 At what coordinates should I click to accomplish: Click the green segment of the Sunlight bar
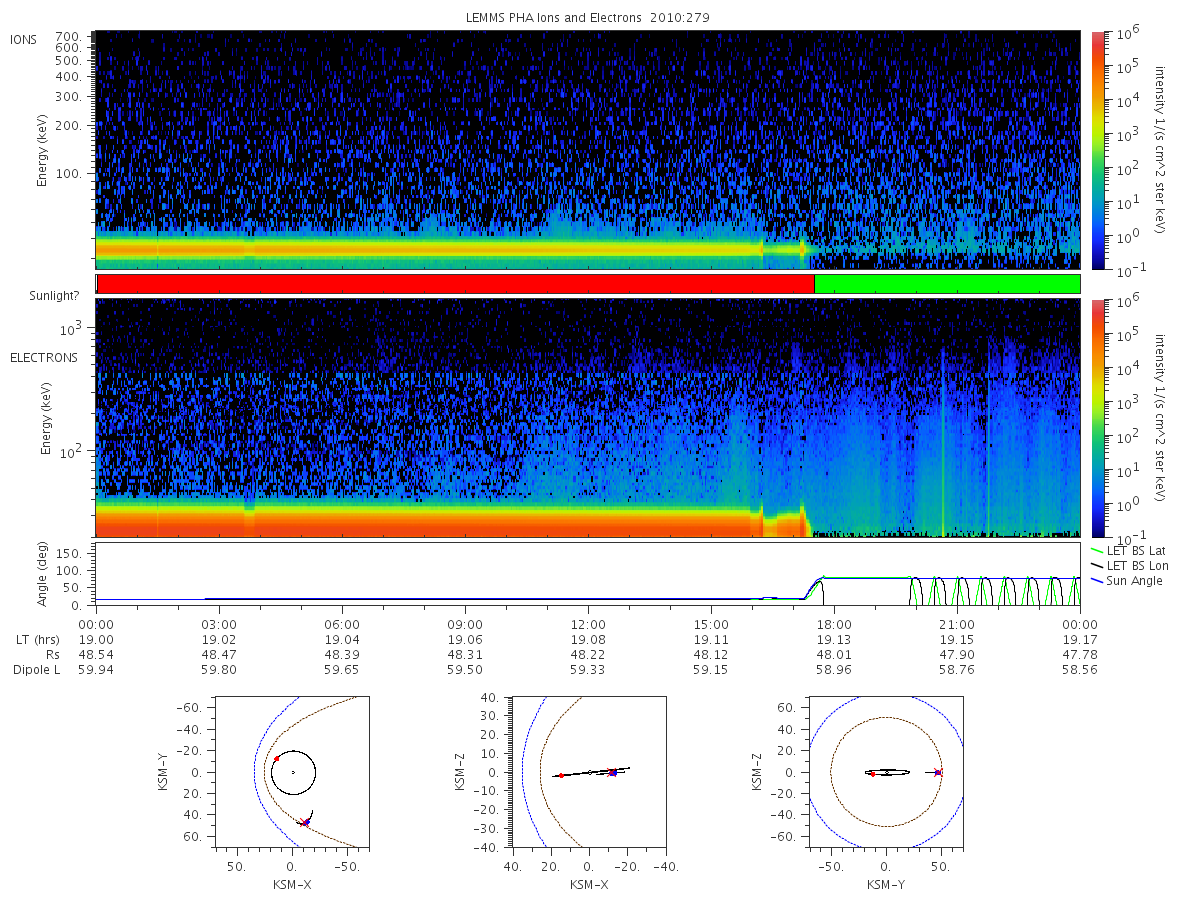coord(947,284)
